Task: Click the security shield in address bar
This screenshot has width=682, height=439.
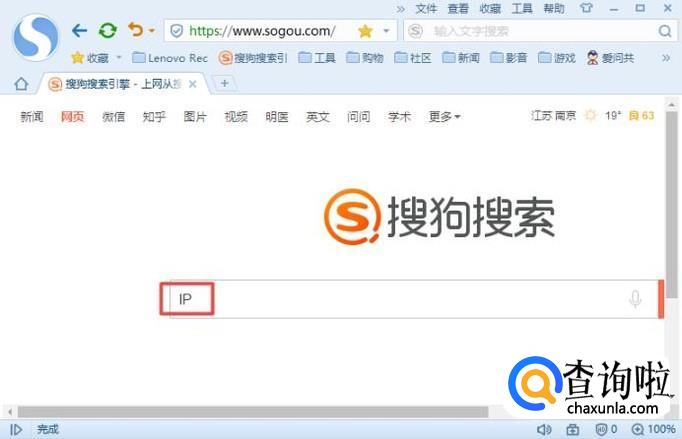Action: click(x=176, y=31)
